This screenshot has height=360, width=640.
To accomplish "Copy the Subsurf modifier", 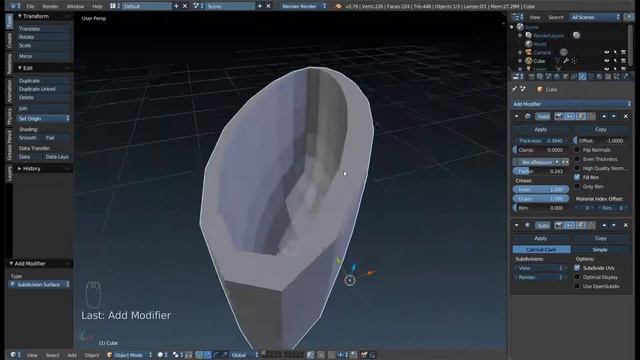I will (x=600, y=238).
